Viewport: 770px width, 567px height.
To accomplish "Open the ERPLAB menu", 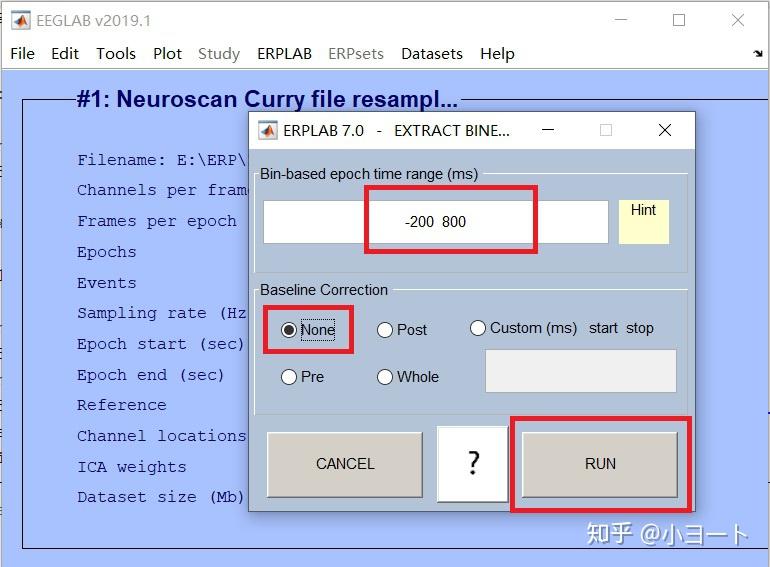I will pyautogui.click(x=284, y=54).
